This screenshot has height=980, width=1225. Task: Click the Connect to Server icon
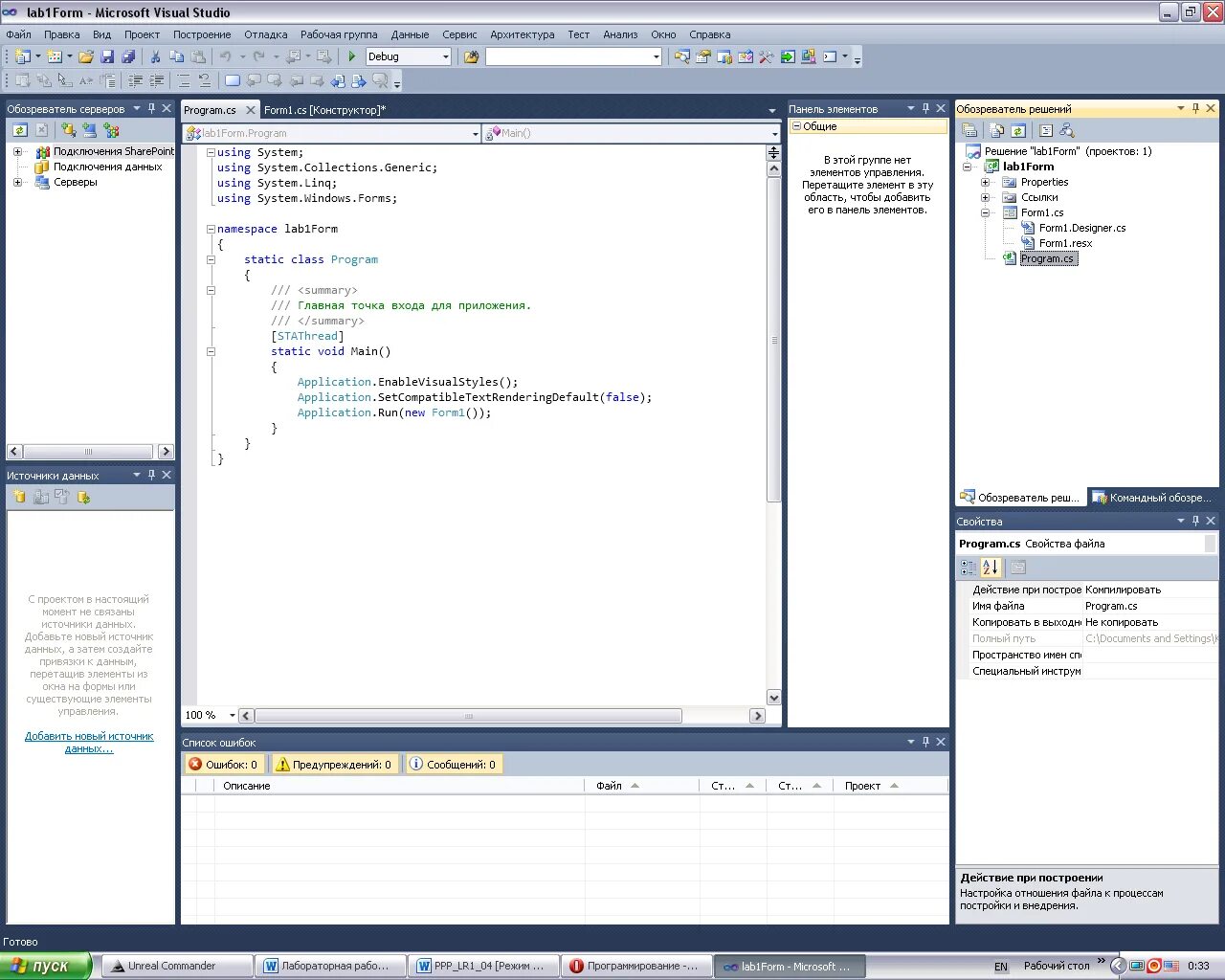pos(89,130)
